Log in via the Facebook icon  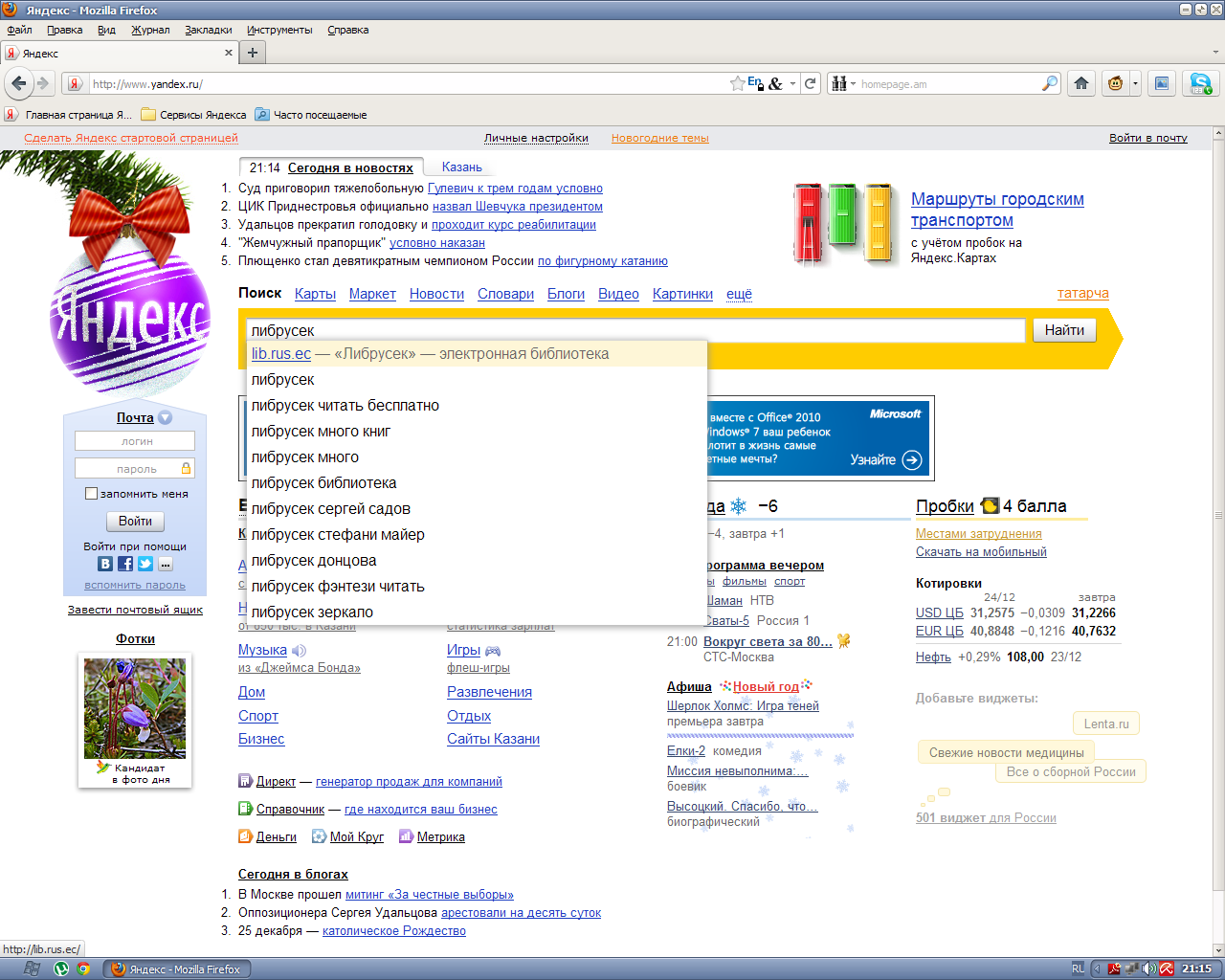[x=125, y=564]
